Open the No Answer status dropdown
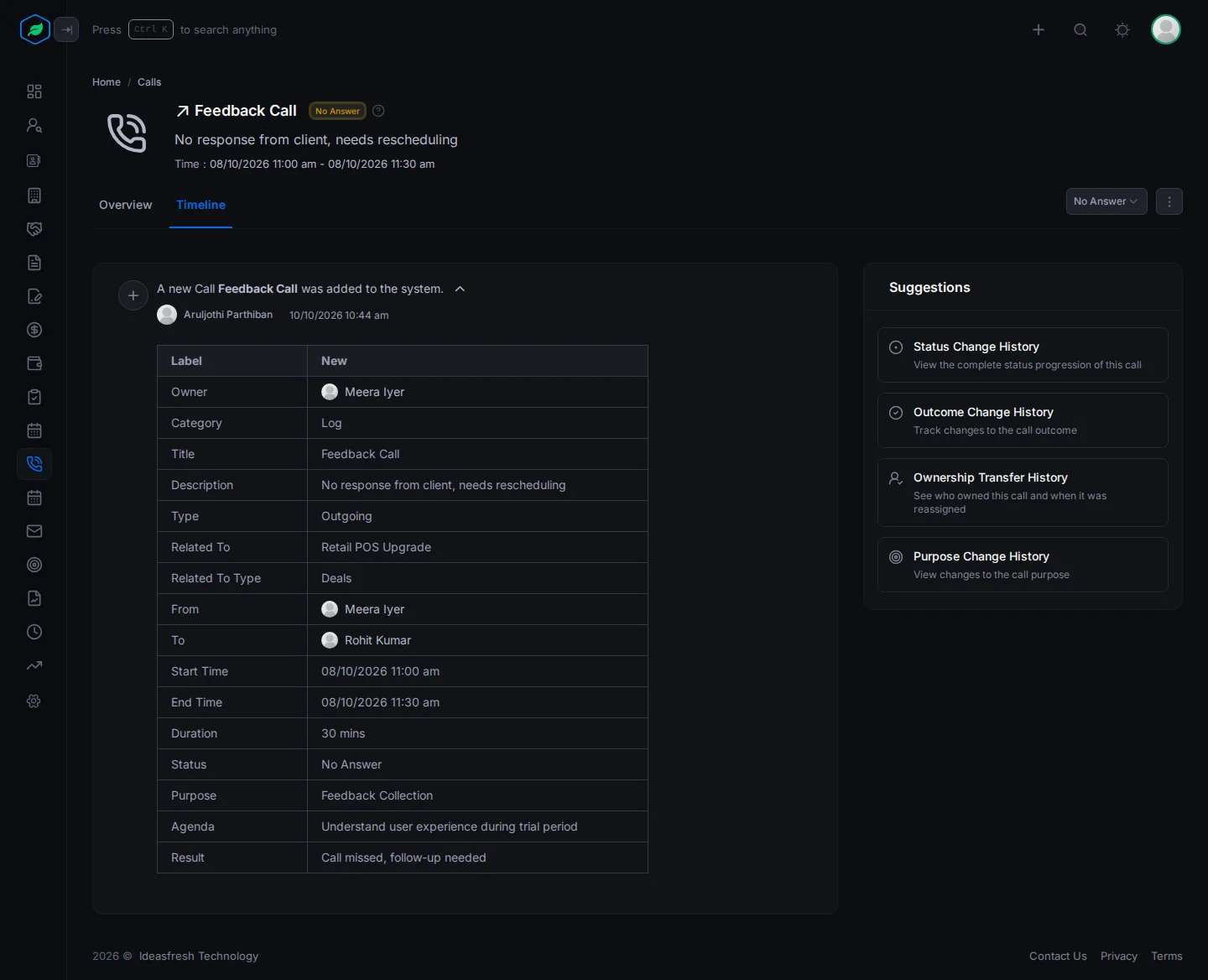The height and width of the screenshot is (980, 1208). [1106, 201]
